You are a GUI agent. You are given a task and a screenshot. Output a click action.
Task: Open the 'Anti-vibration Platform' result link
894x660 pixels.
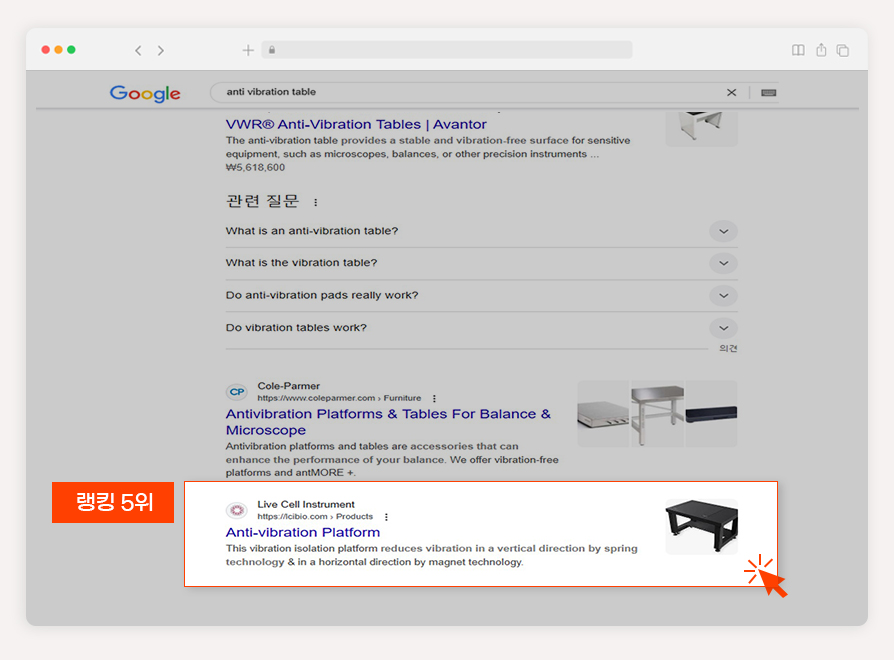[x=303, y=532]
